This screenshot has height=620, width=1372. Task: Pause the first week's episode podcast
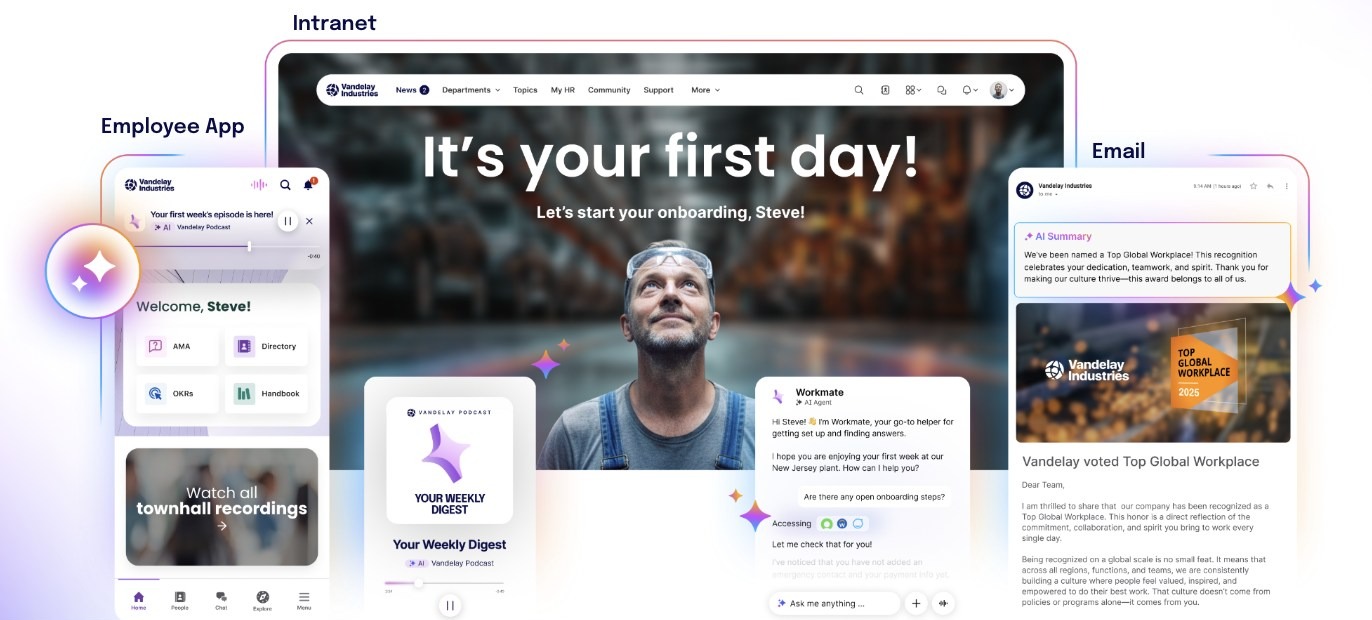(x=288, y=221)
